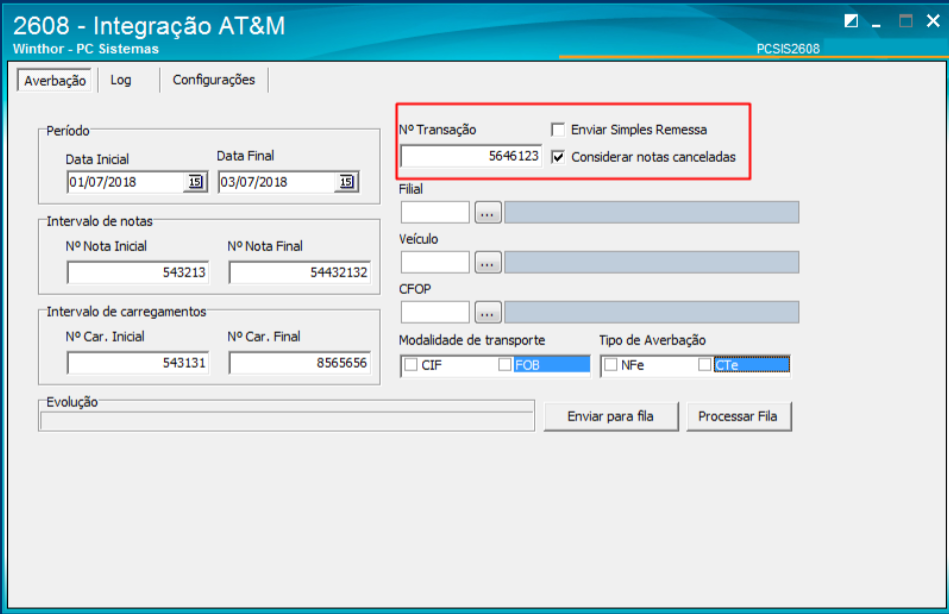Screen dimensions: 949x614
Task: Click the Nº Nota Inicial field
Action: 138,272
